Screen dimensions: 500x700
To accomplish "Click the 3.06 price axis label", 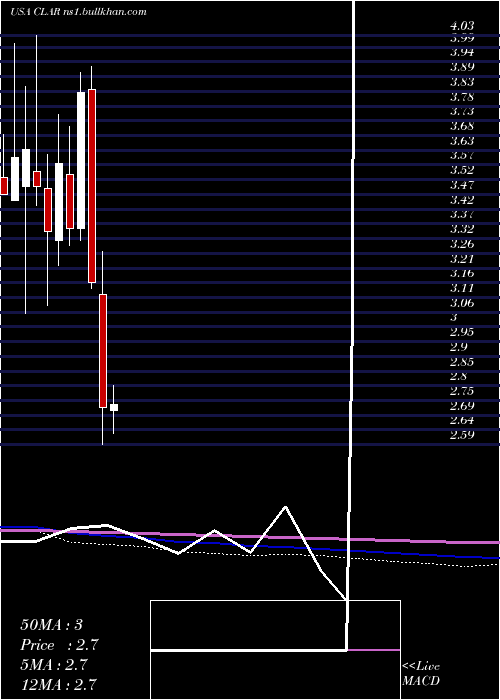I will coord(462,303).
